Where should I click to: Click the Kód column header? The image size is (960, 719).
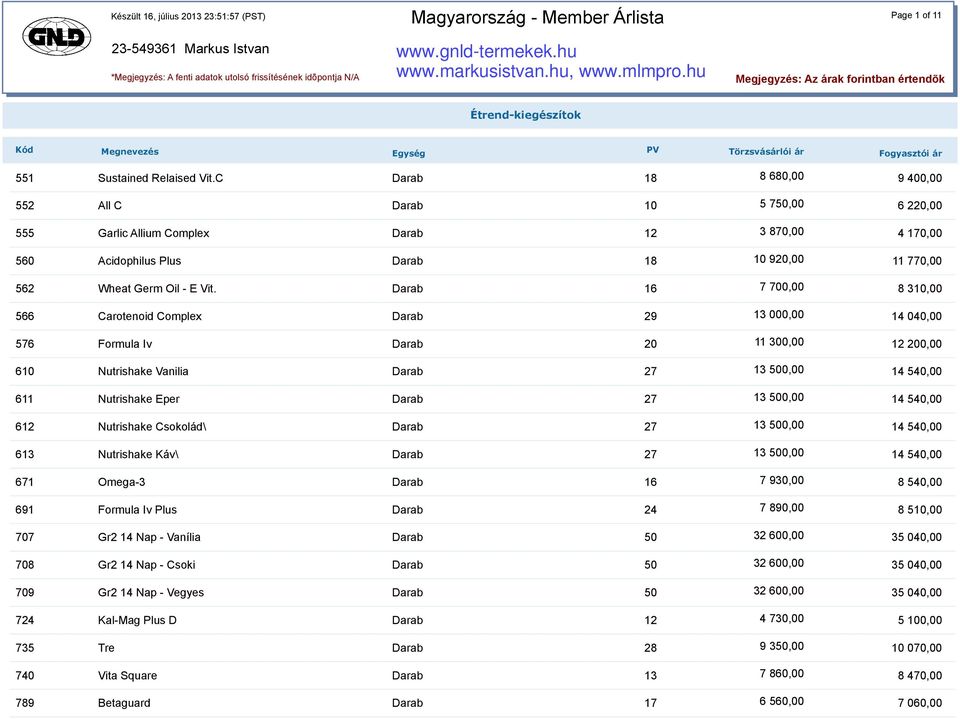coord(24,150)
